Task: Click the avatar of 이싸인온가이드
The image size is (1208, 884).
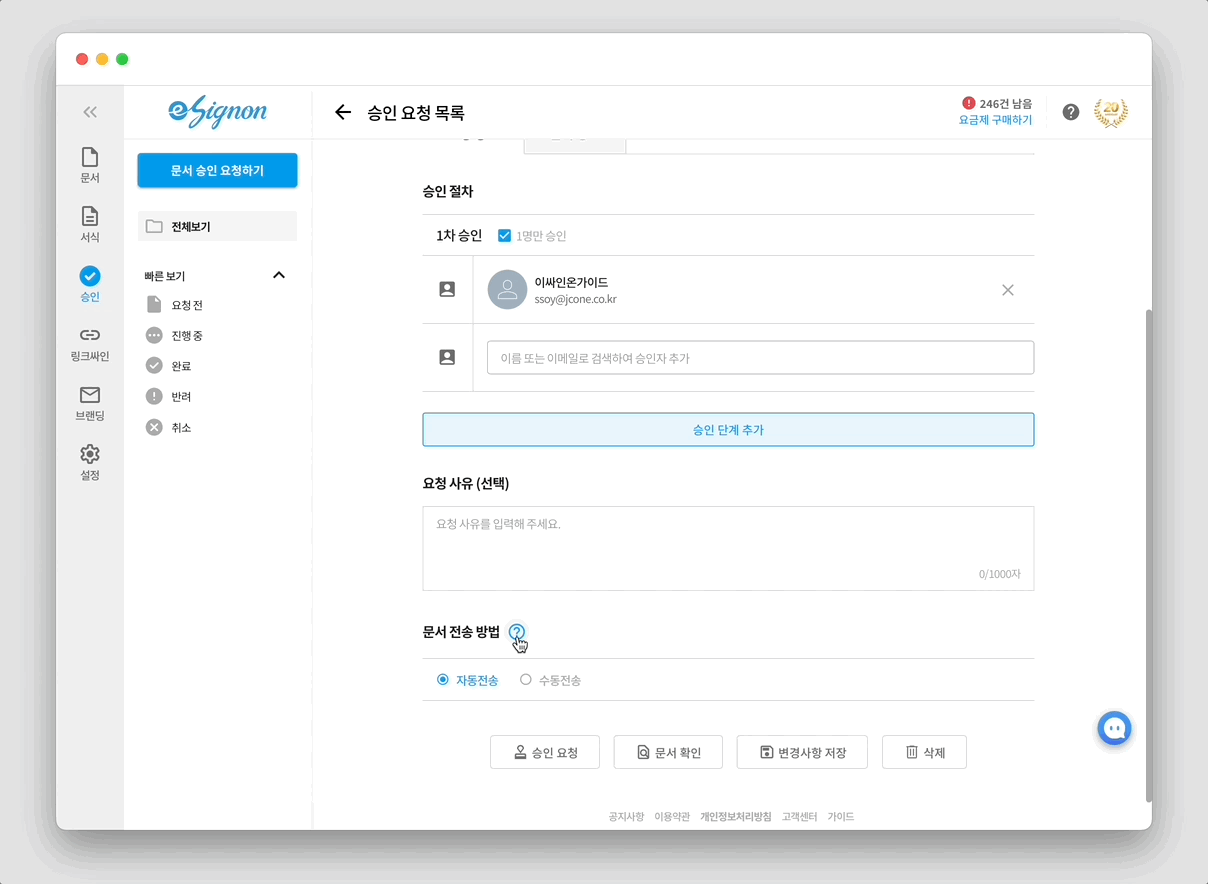Action: pos(507,290)
